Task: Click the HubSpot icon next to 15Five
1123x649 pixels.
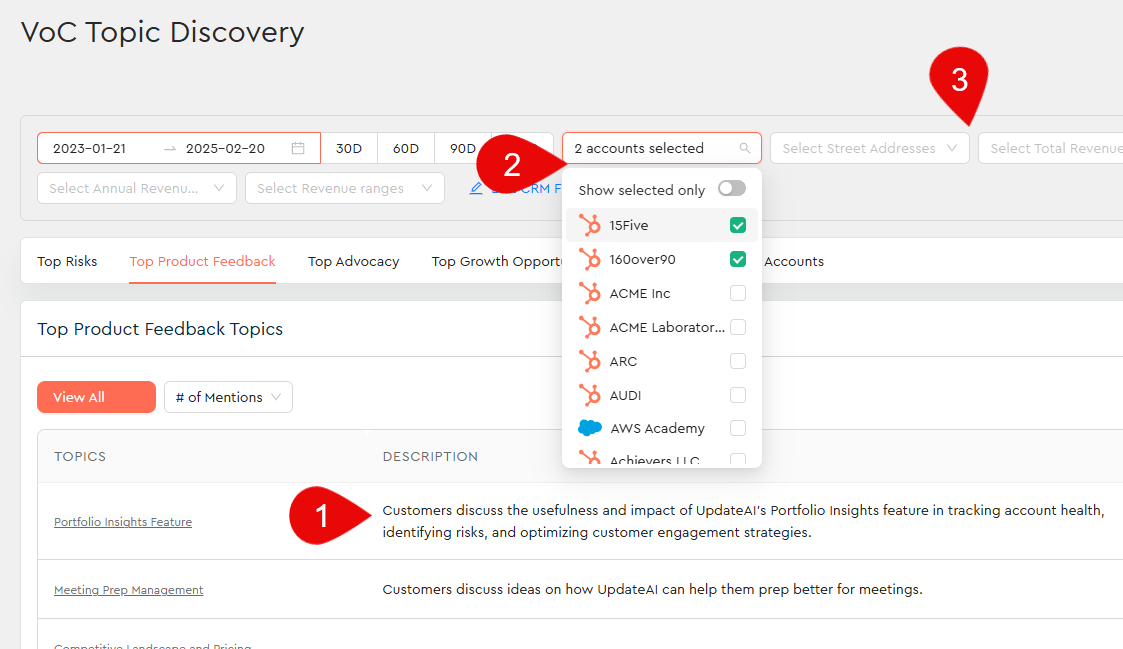Action: coord(589,225)
